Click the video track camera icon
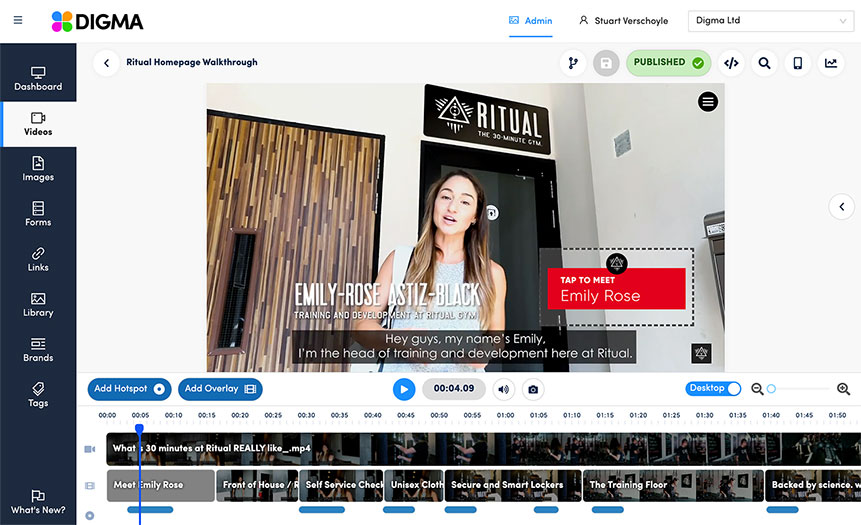The width and height of the screenshot is (861, 525). (x=90, y=449)
